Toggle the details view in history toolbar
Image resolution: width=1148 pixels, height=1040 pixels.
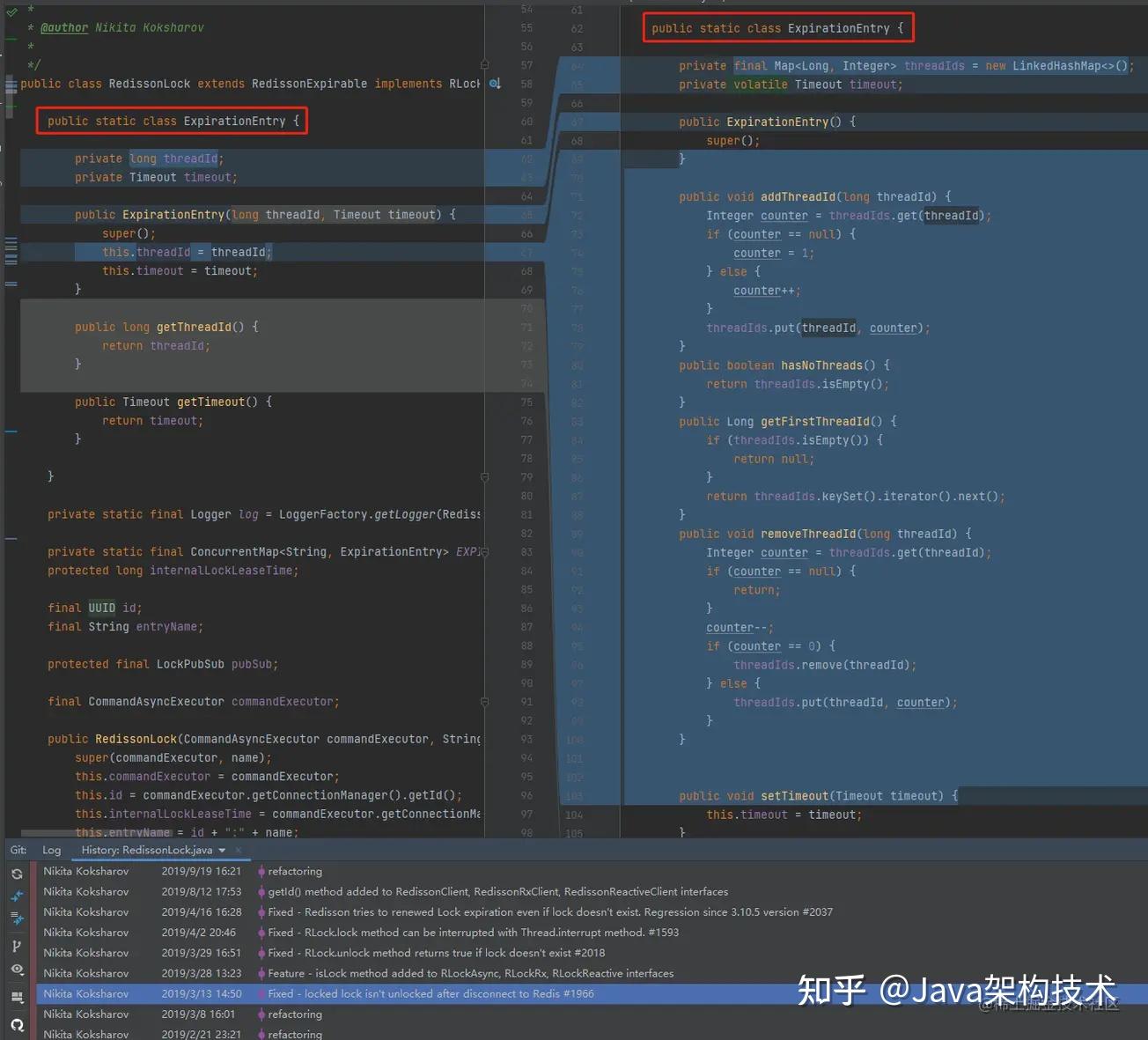pos(17,995)
